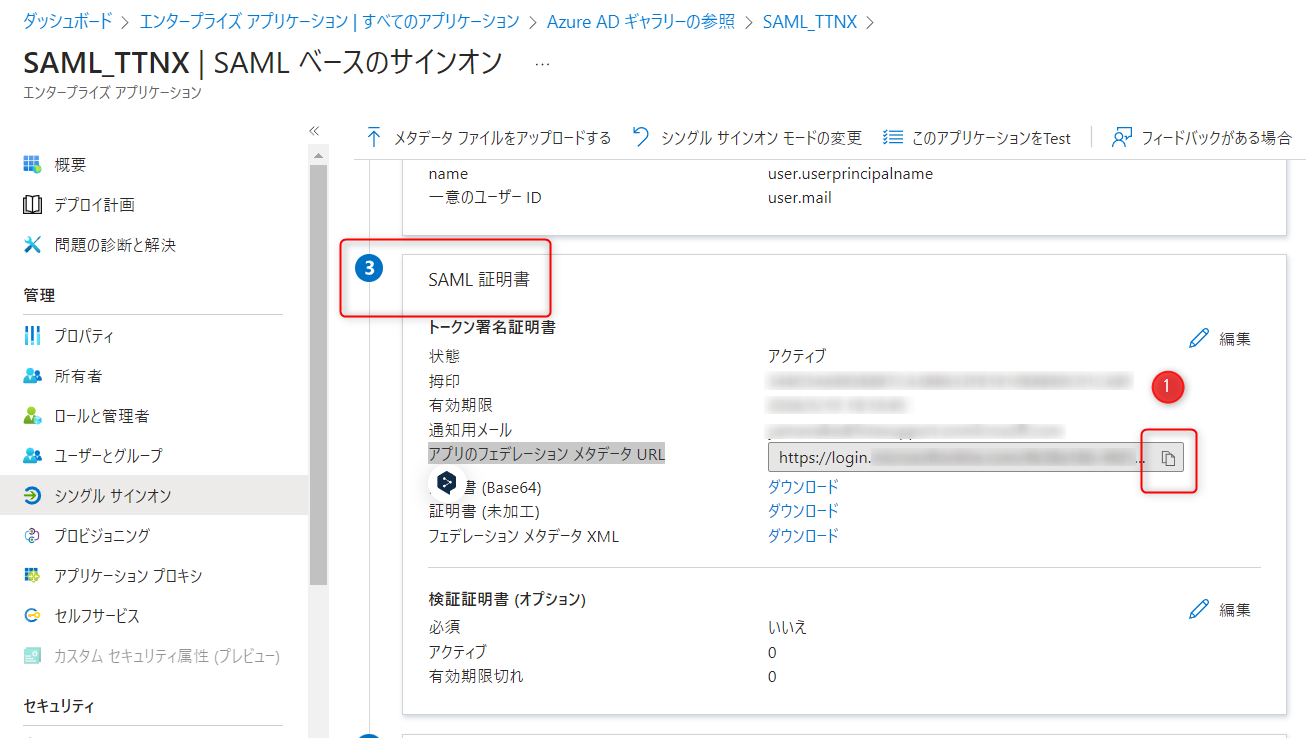1306x738 pixels.
Task: Click the pencil icon for 検証証明書 (オプション)
Action: [x=1199, y=610]
